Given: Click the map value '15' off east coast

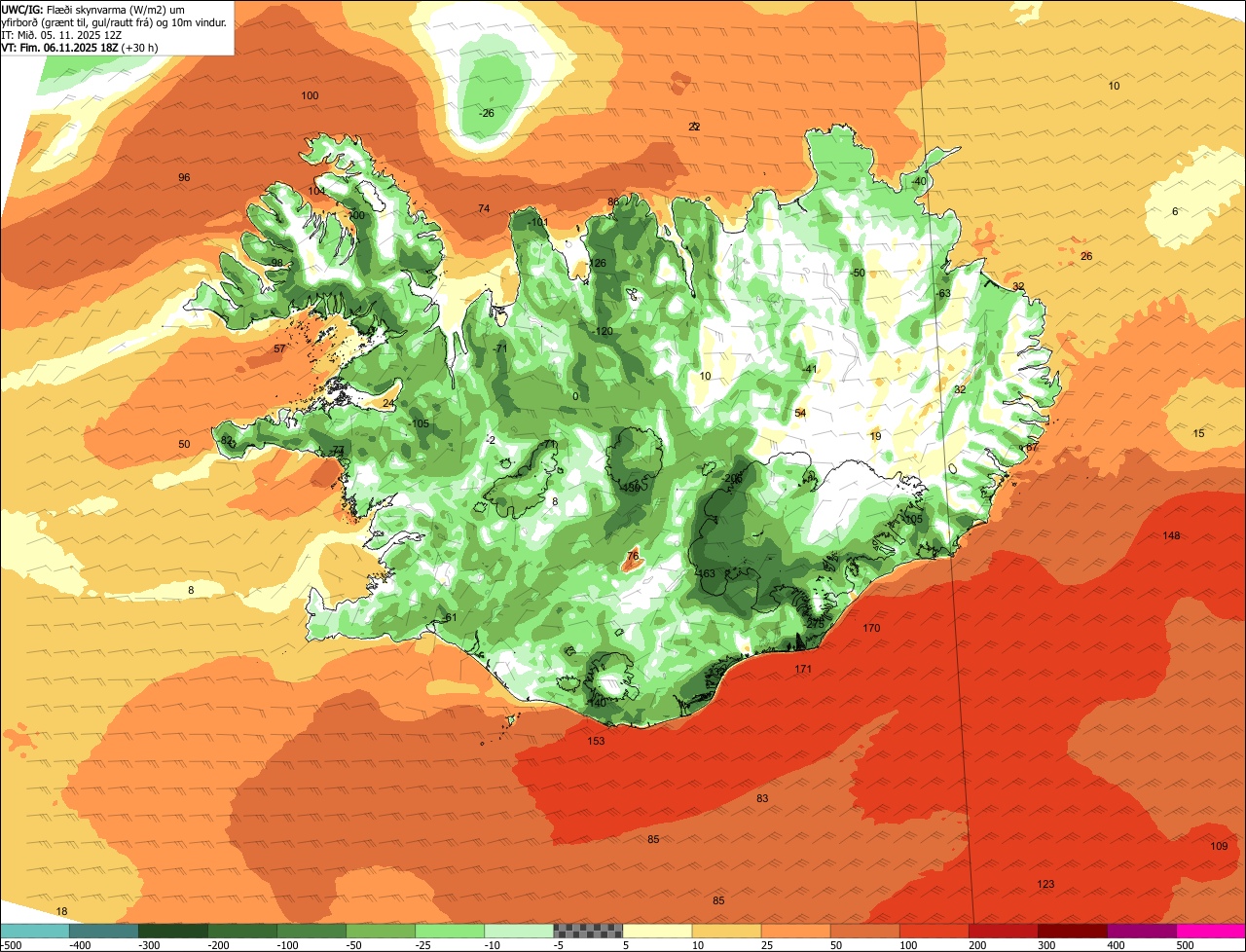Looking at the screenshot, I should (1198, 433).
